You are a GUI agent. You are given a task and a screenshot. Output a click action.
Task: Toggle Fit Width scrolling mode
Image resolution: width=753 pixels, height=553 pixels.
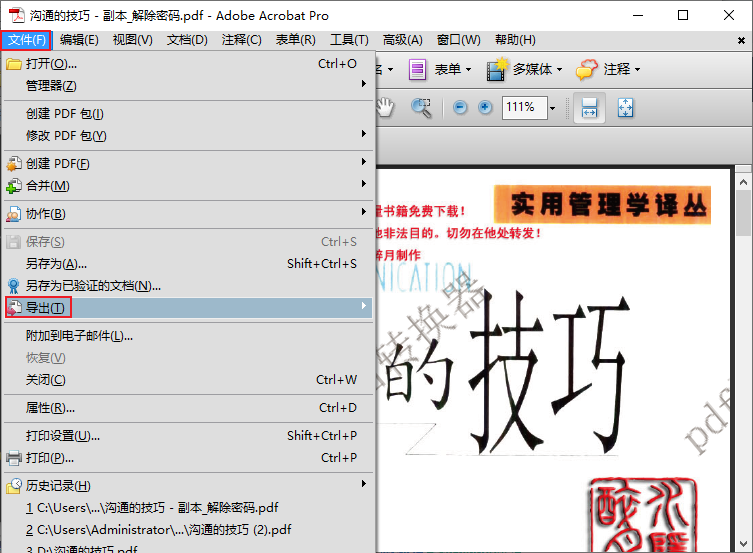[589, 108]
